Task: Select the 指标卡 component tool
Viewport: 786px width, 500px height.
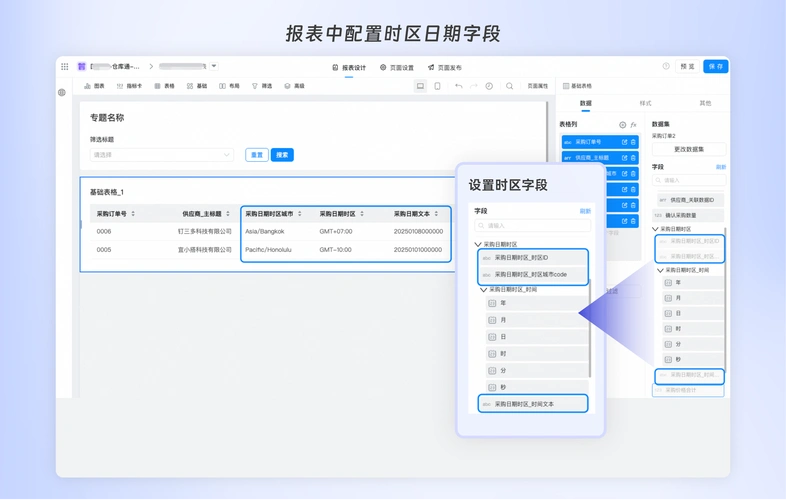Action: point(129,86)
